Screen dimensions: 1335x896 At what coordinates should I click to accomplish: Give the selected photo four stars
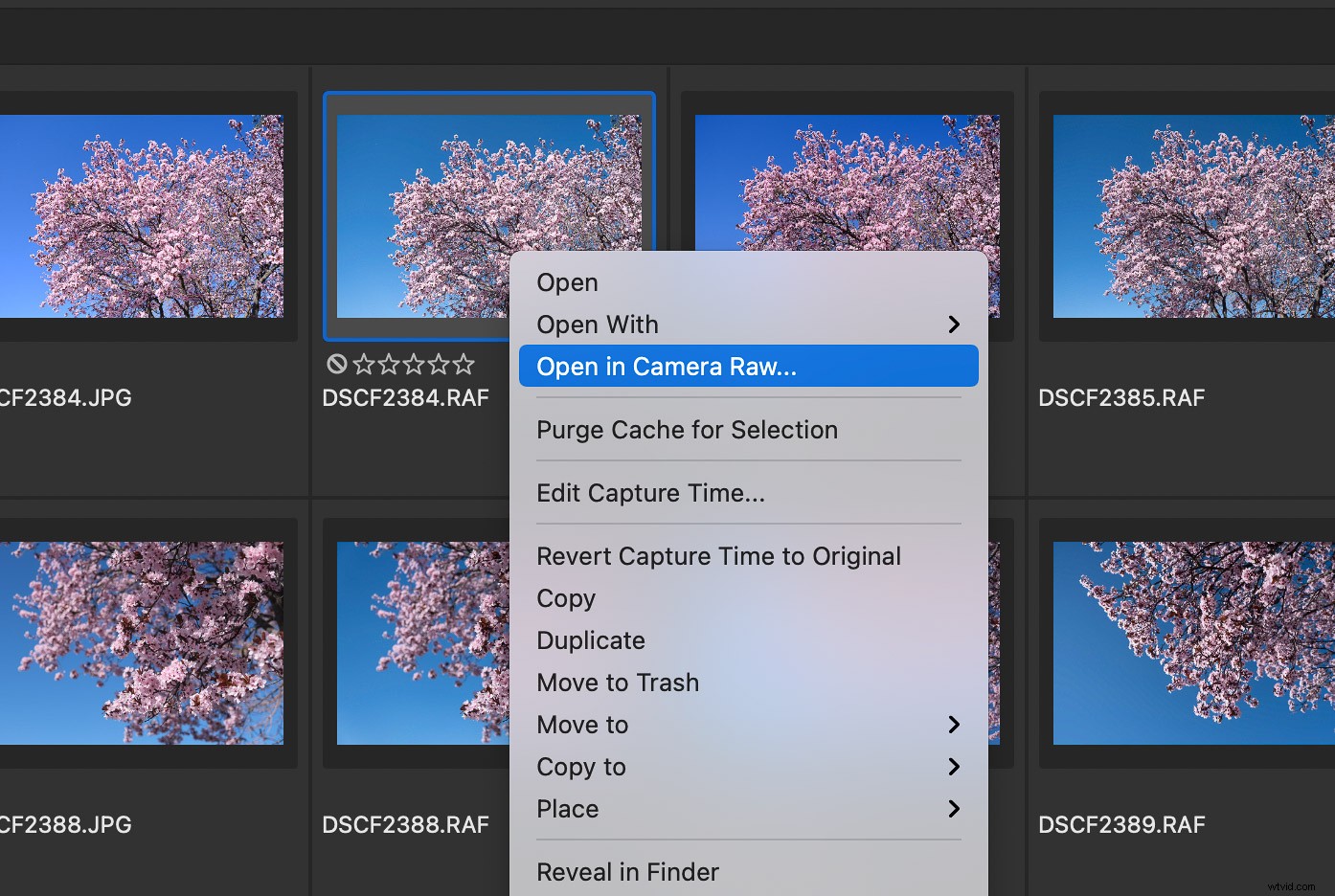[x=439, y=364]
